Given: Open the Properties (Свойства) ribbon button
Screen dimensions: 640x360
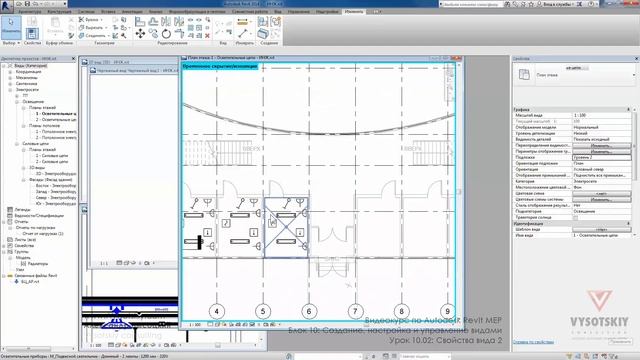Looking at the screenshot, I should pos(32,33).
